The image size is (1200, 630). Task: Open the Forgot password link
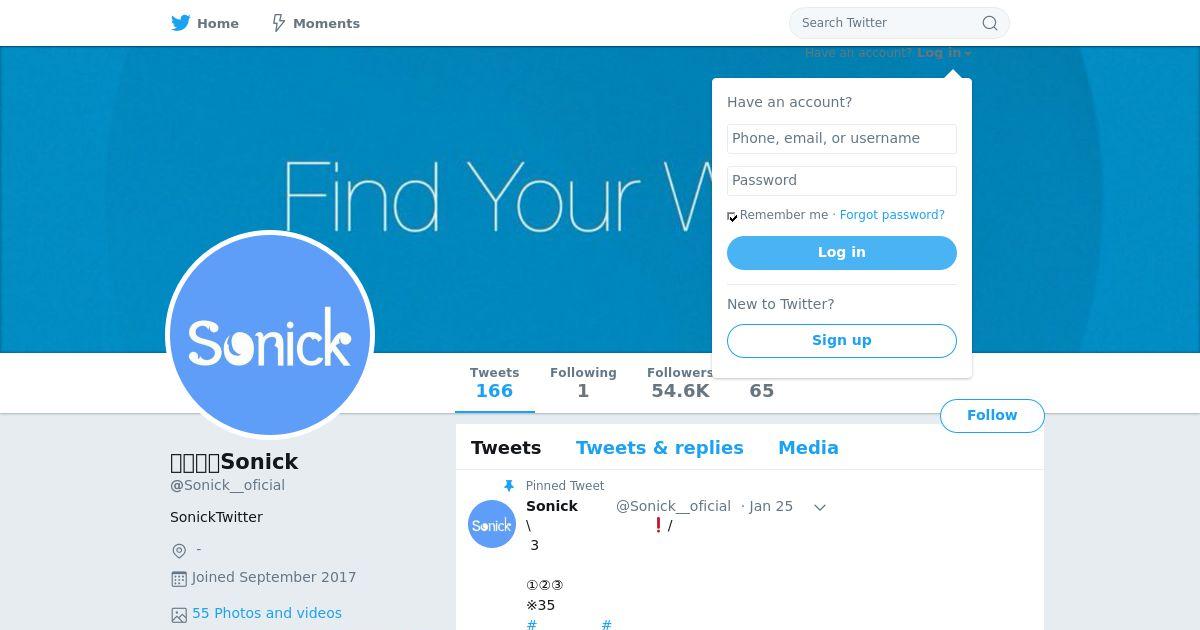(892, 215)
